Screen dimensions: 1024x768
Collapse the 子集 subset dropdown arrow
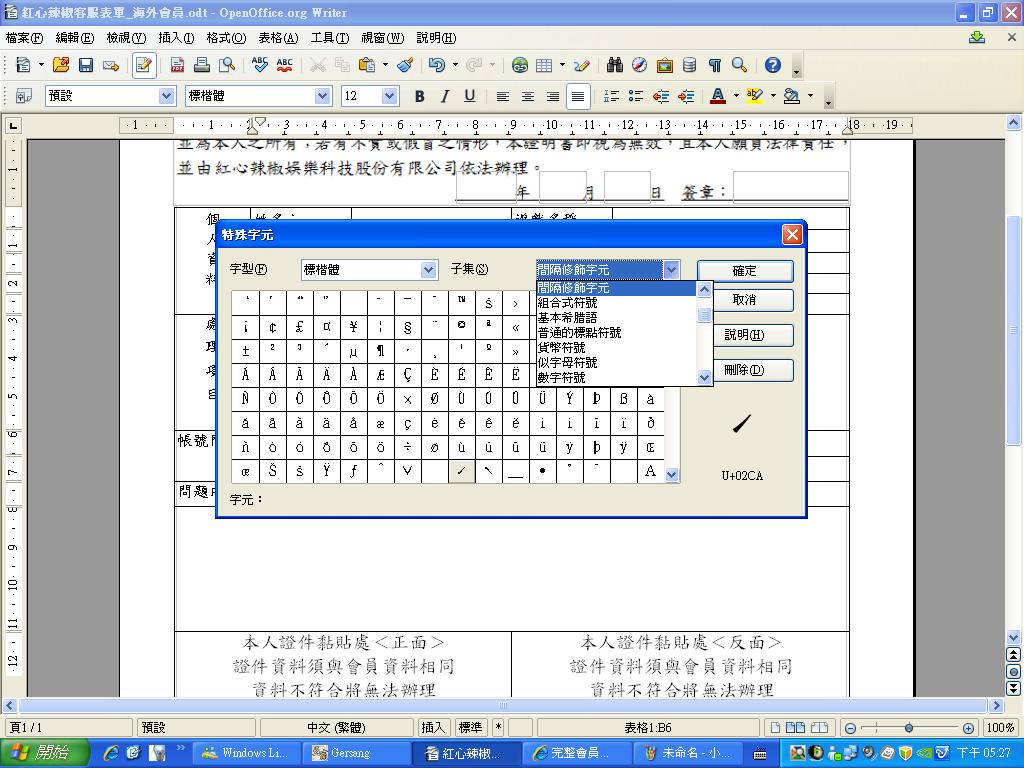671,270
